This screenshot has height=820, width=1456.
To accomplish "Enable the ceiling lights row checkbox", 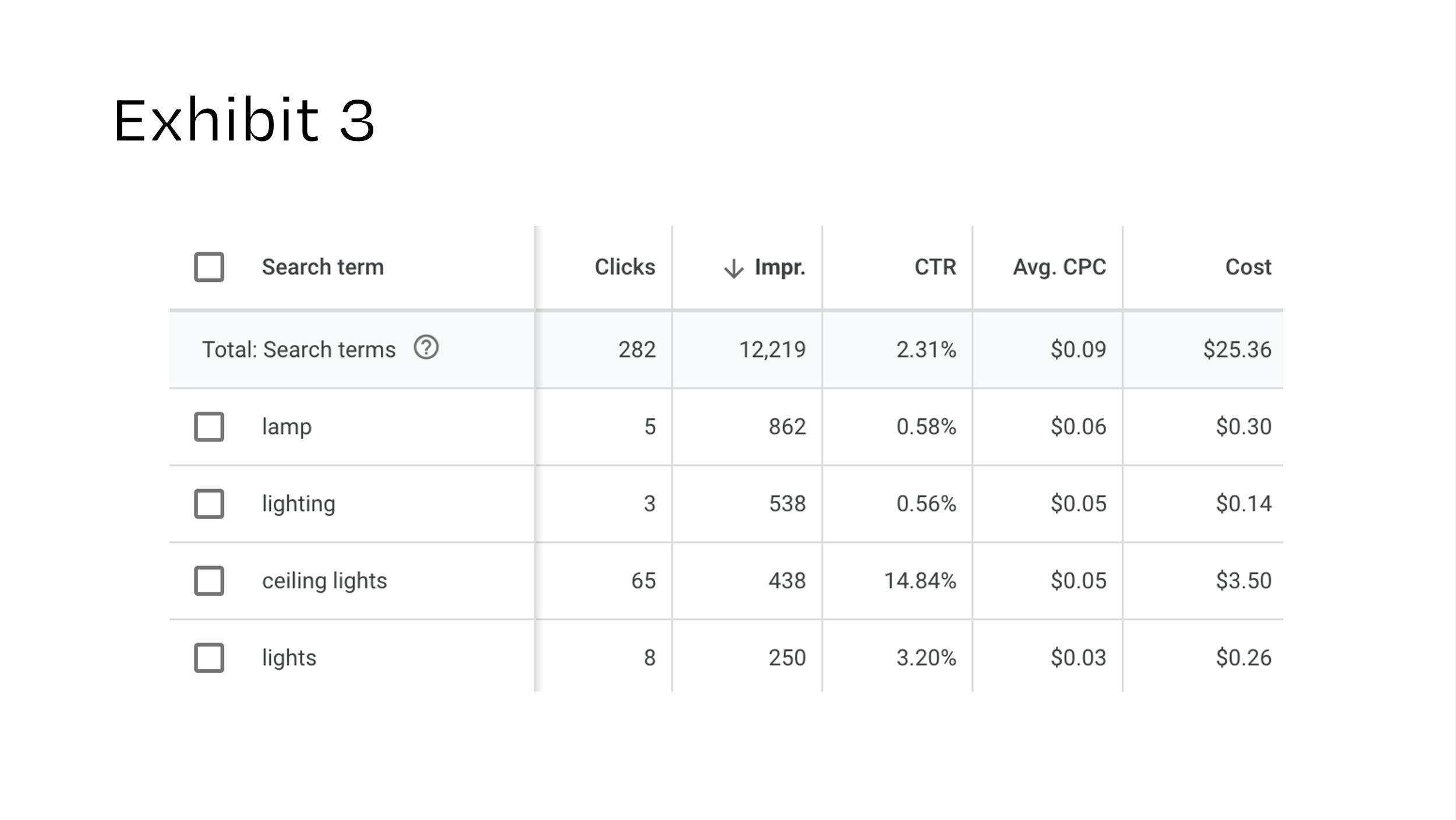I will pos(209,581).
